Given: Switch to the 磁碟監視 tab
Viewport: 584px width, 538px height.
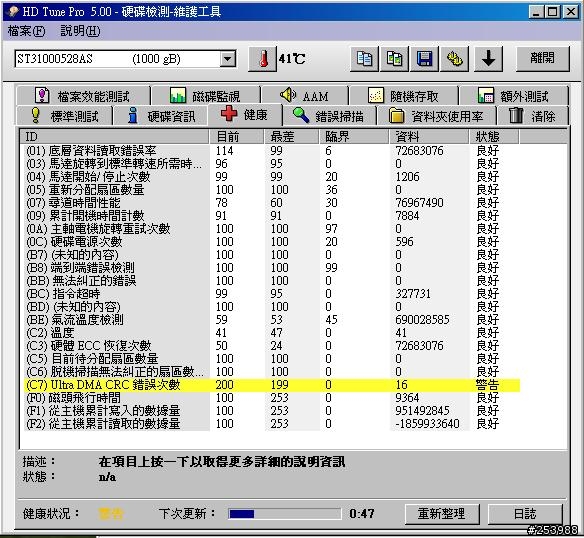Looking at the screenshot, I should click(x=205, y=96).
